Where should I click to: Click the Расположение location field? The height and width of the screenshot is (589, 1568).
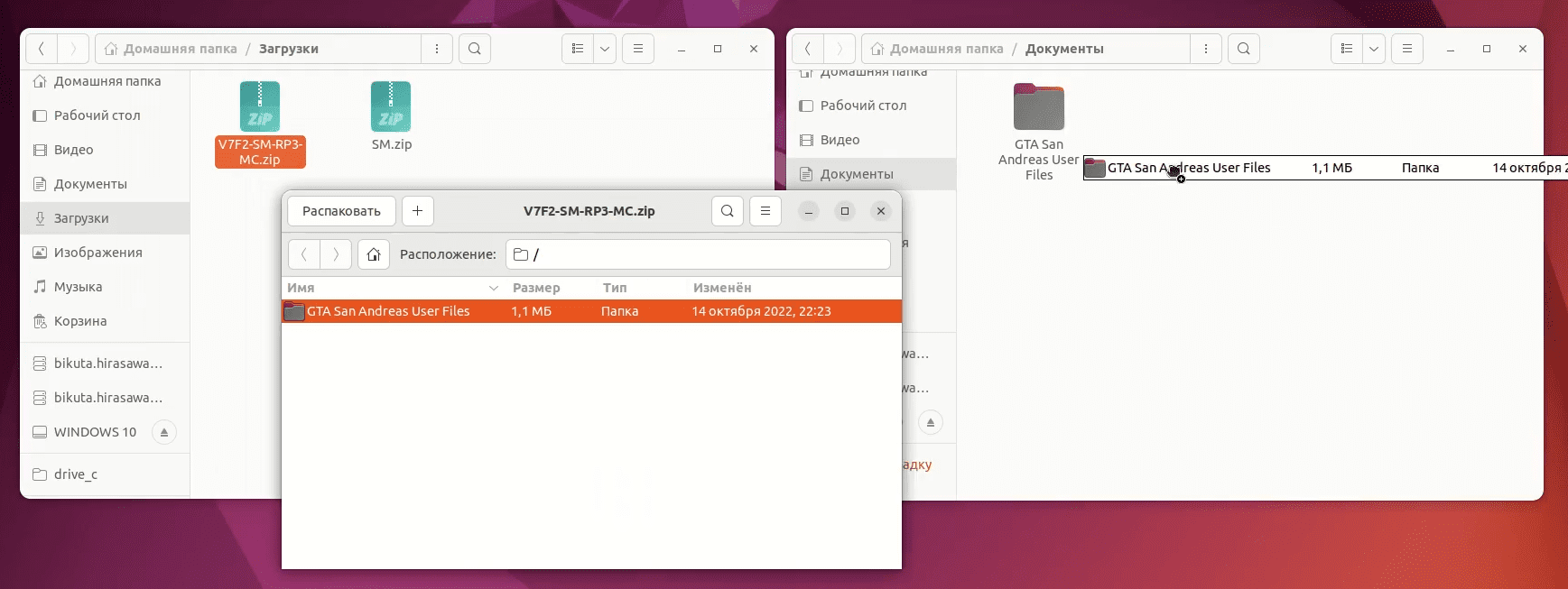[x=699, y=254]
